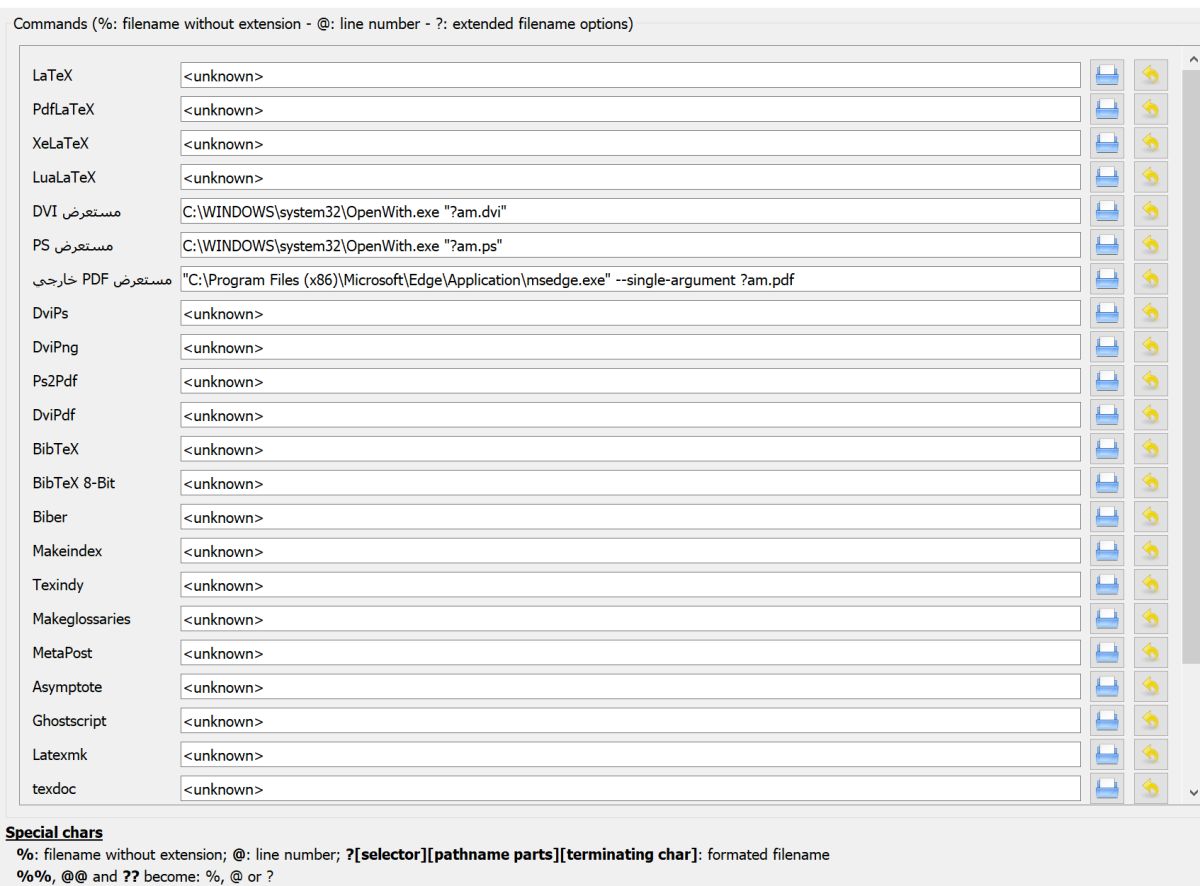Image resolution: width=1200 pixels, height=886 pixels.
Task: Browse for the Ghostscript program
Action: [x=1107, y=721]
